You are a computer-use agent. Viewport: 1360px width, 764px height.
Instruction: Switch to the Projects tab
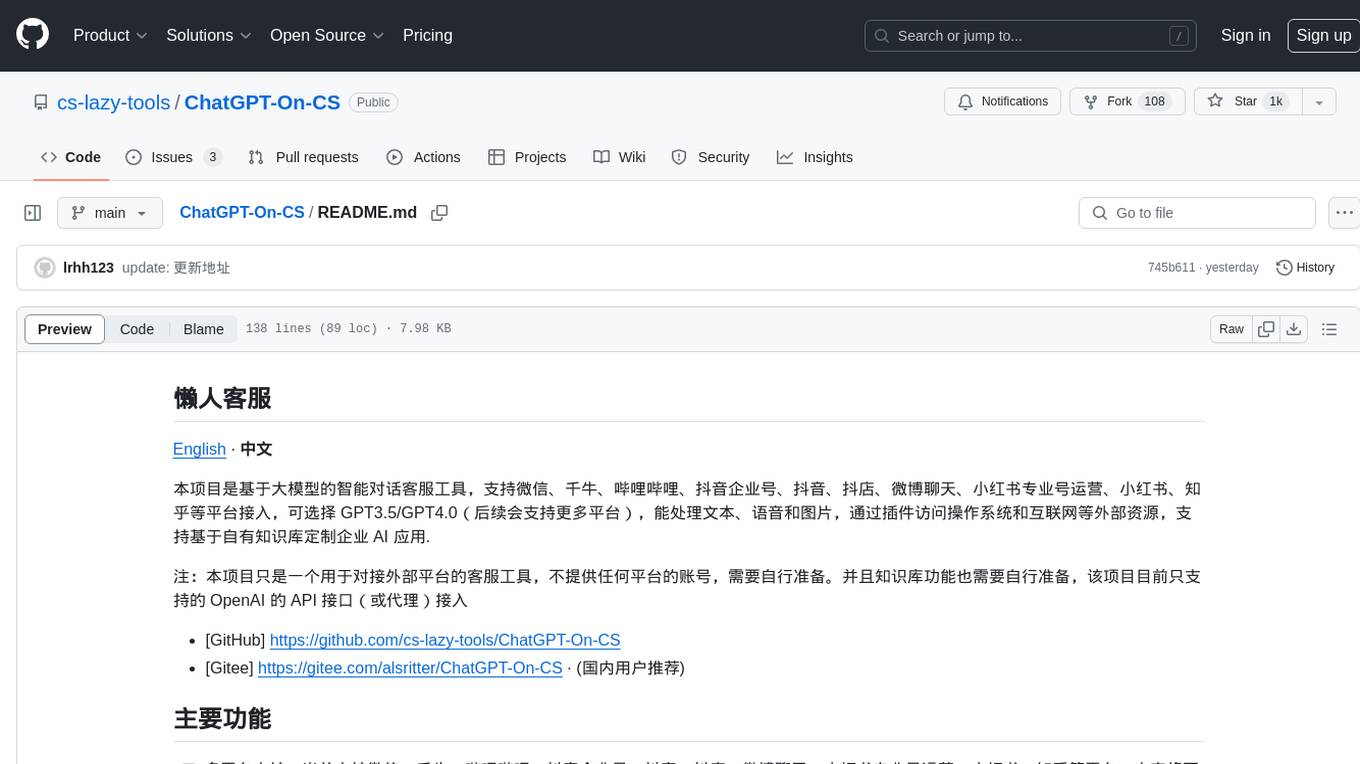click(527, 157)
